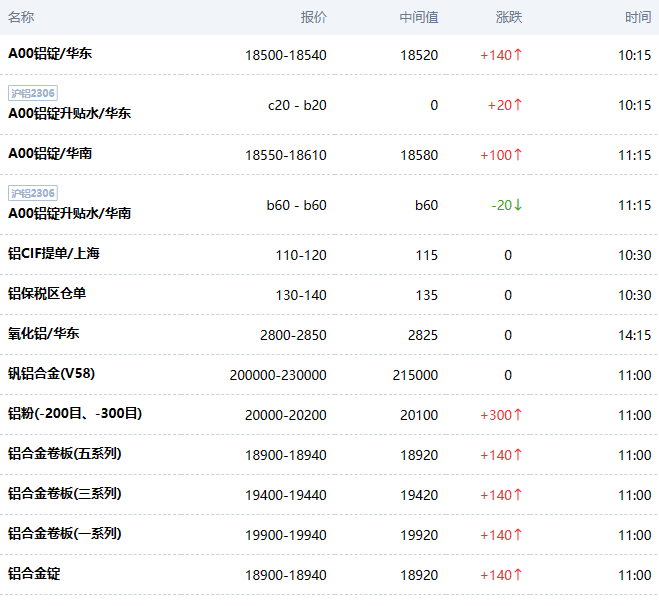Click the 报价 column header
Screen dimensions: 659x606
[x=314, y=17]
